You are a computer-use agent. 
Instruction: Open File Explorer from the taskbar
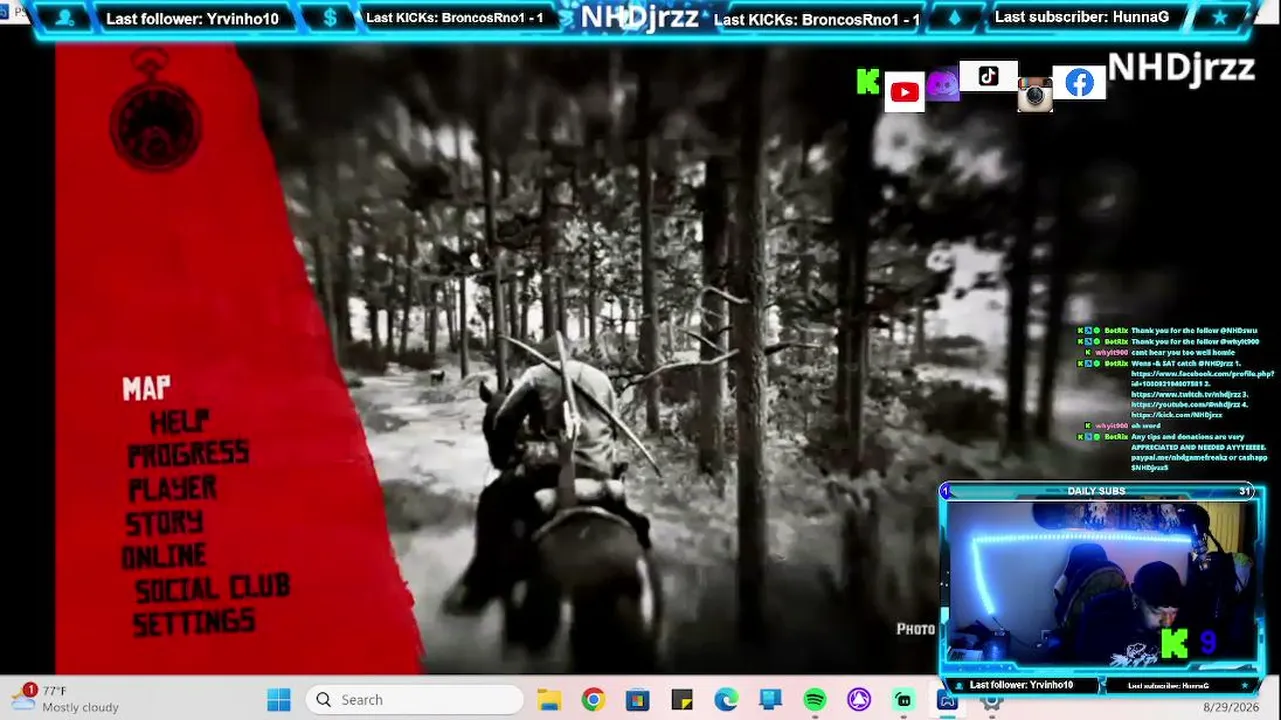(549, 700)
